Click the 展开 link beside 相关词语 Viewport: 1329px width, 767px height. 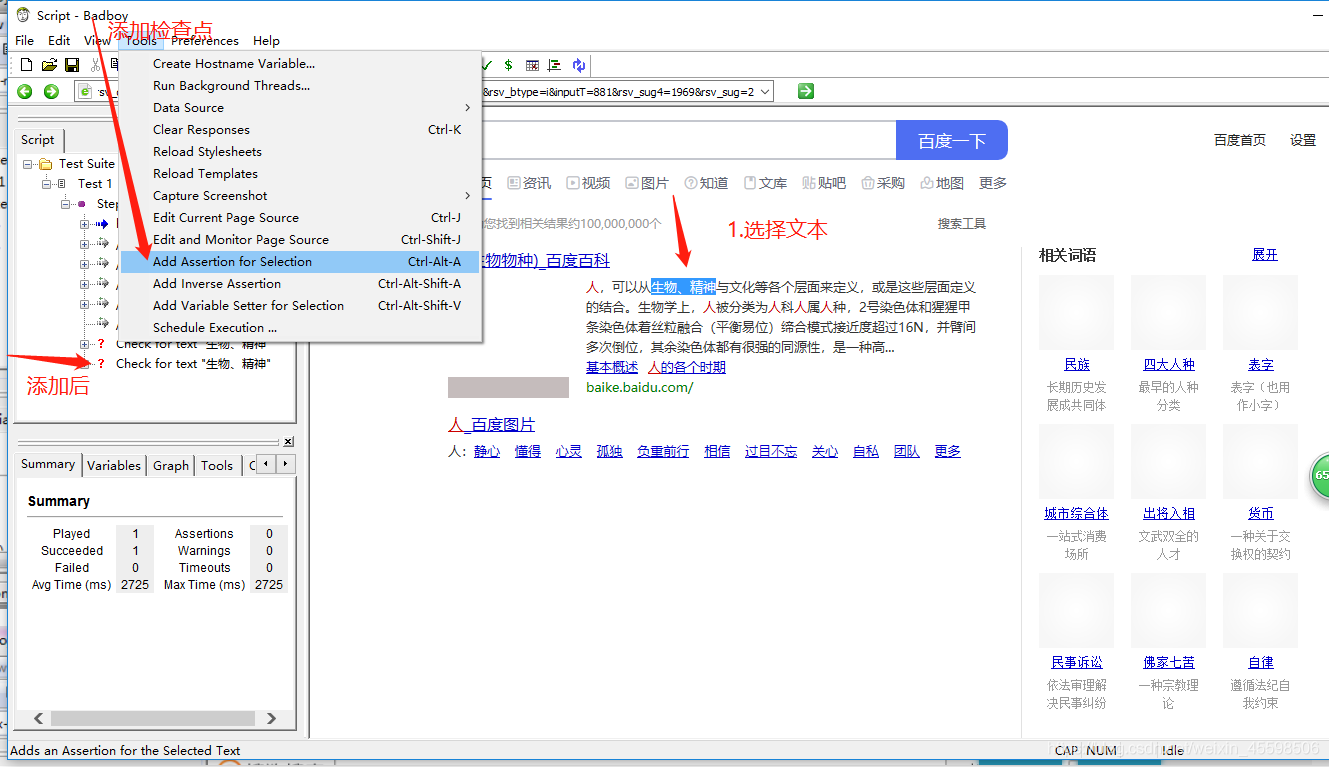pos(1265,255)
